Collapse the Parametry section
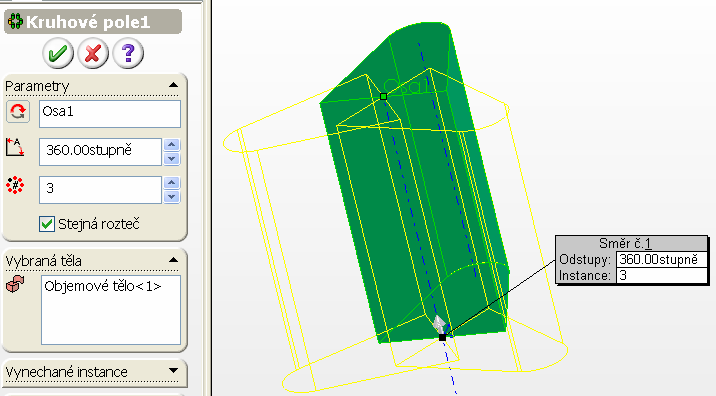 173,85
